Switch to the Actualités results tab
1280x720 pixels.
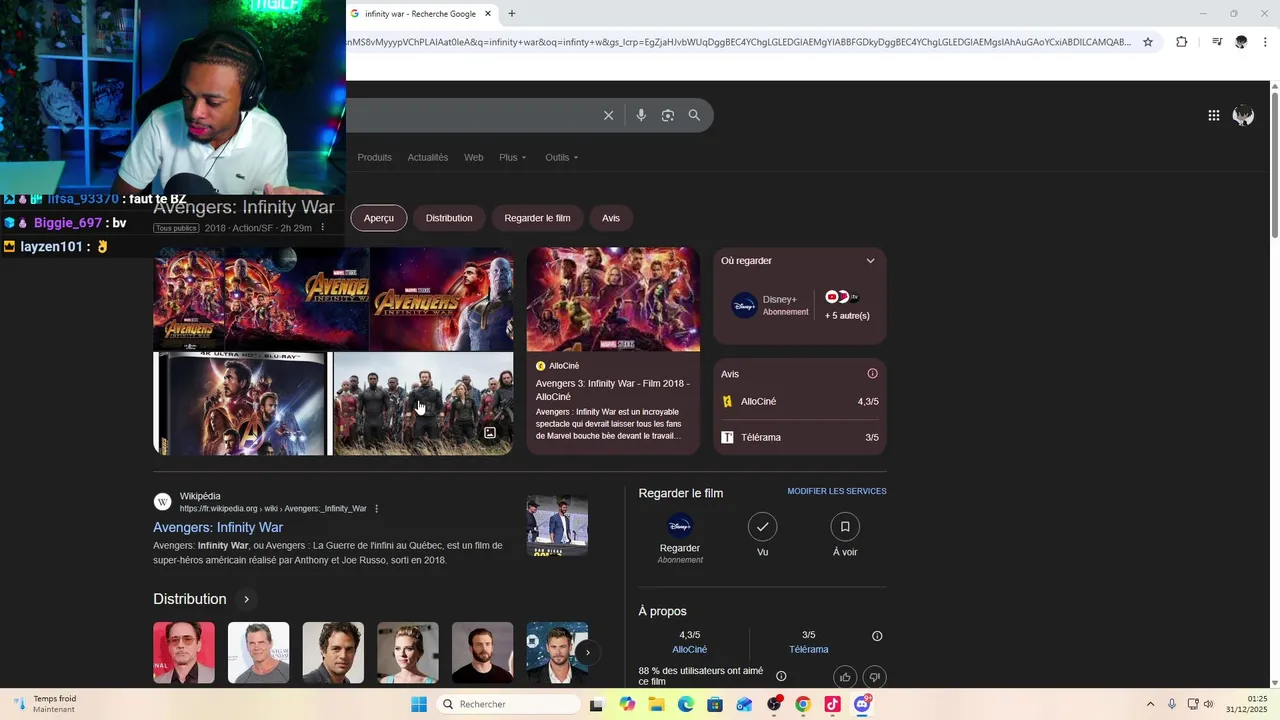coord(428,157)
